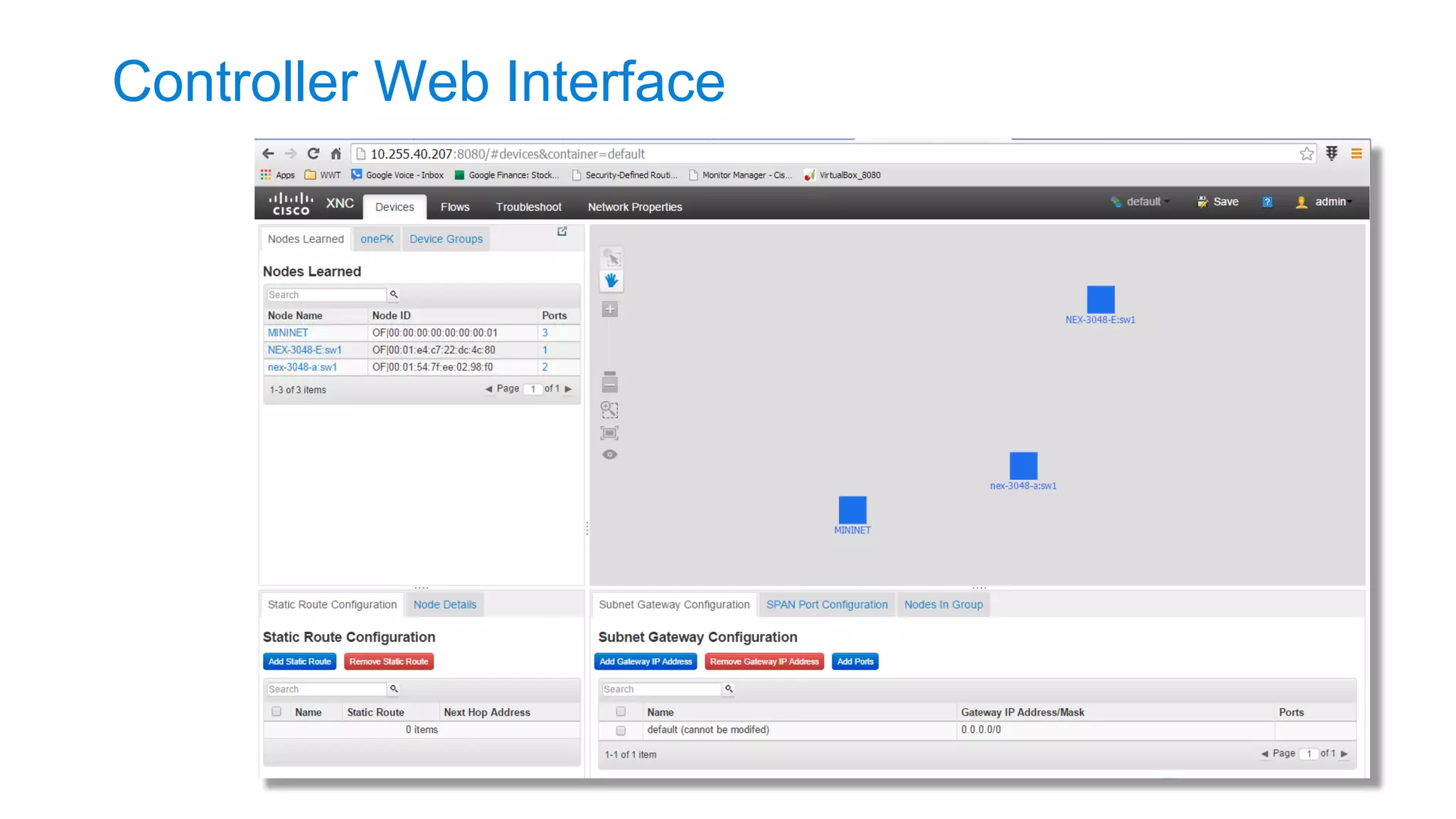Fit the topology to screen
The height and width of the screenshot is (819, 1456).
[x=609, y=433]
